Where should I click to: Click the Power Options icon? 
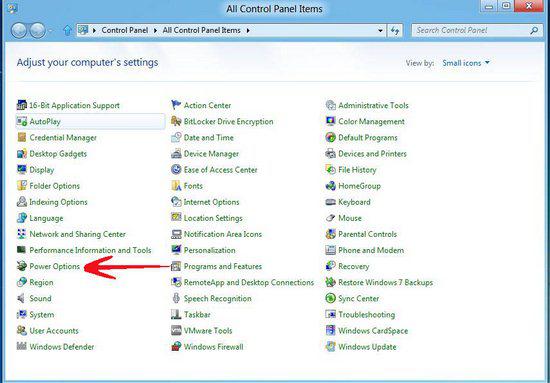22,267
